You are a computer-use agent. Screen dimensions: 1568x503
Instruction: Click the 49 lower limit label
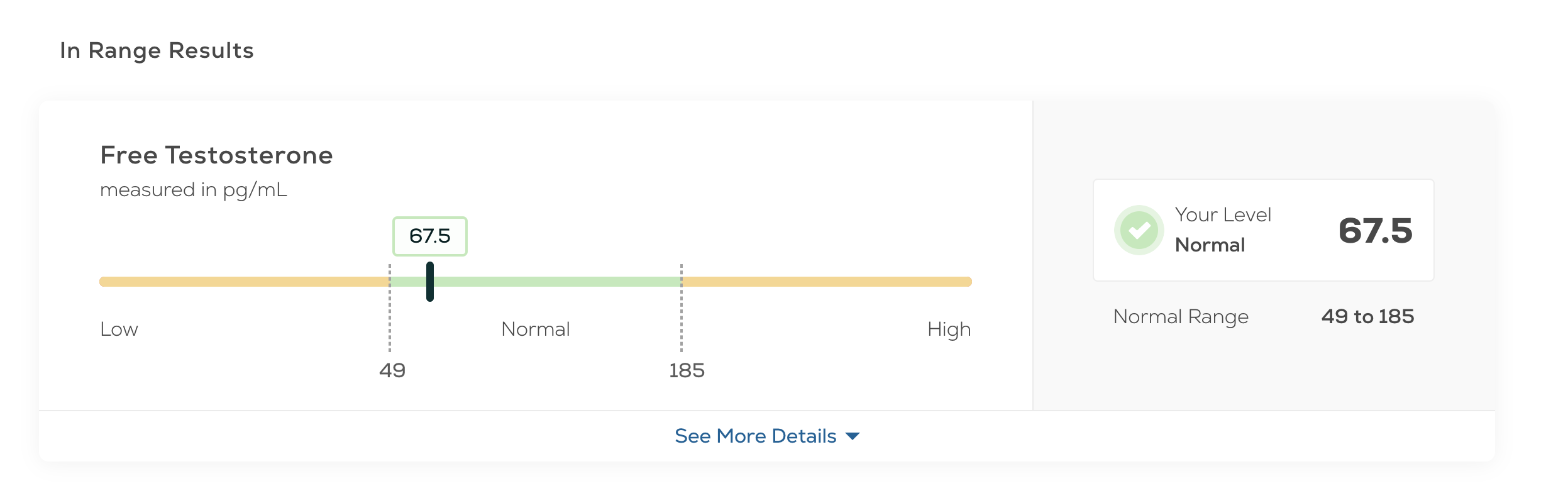(392, 370)
